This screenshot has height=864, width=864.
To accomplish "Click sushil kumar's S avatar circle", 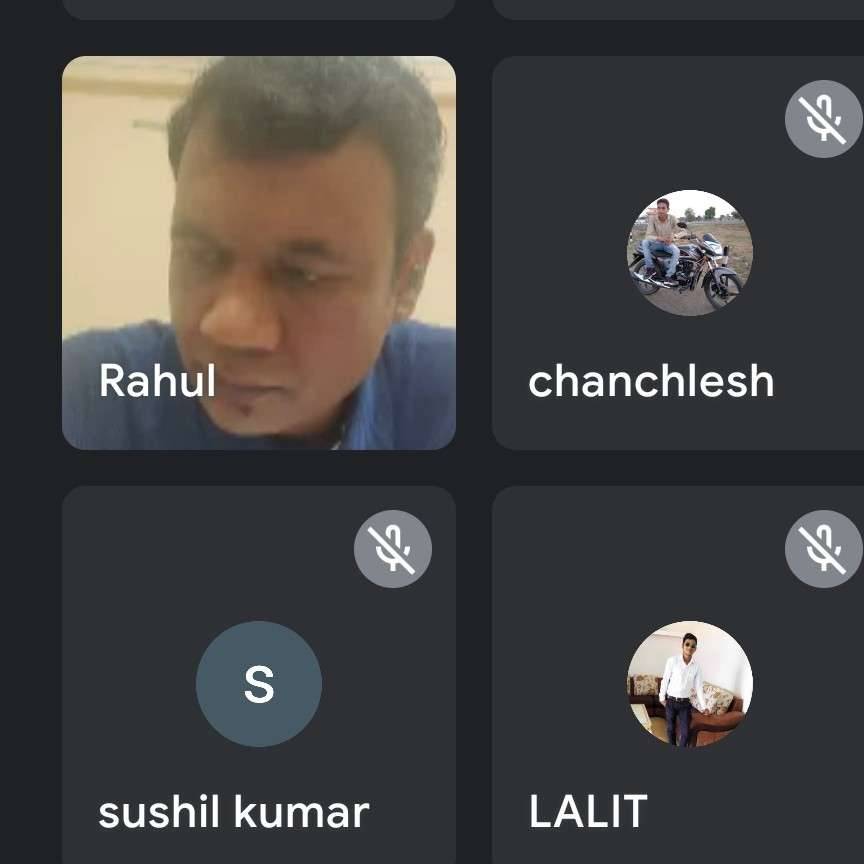I will click(x=259, y=684).
